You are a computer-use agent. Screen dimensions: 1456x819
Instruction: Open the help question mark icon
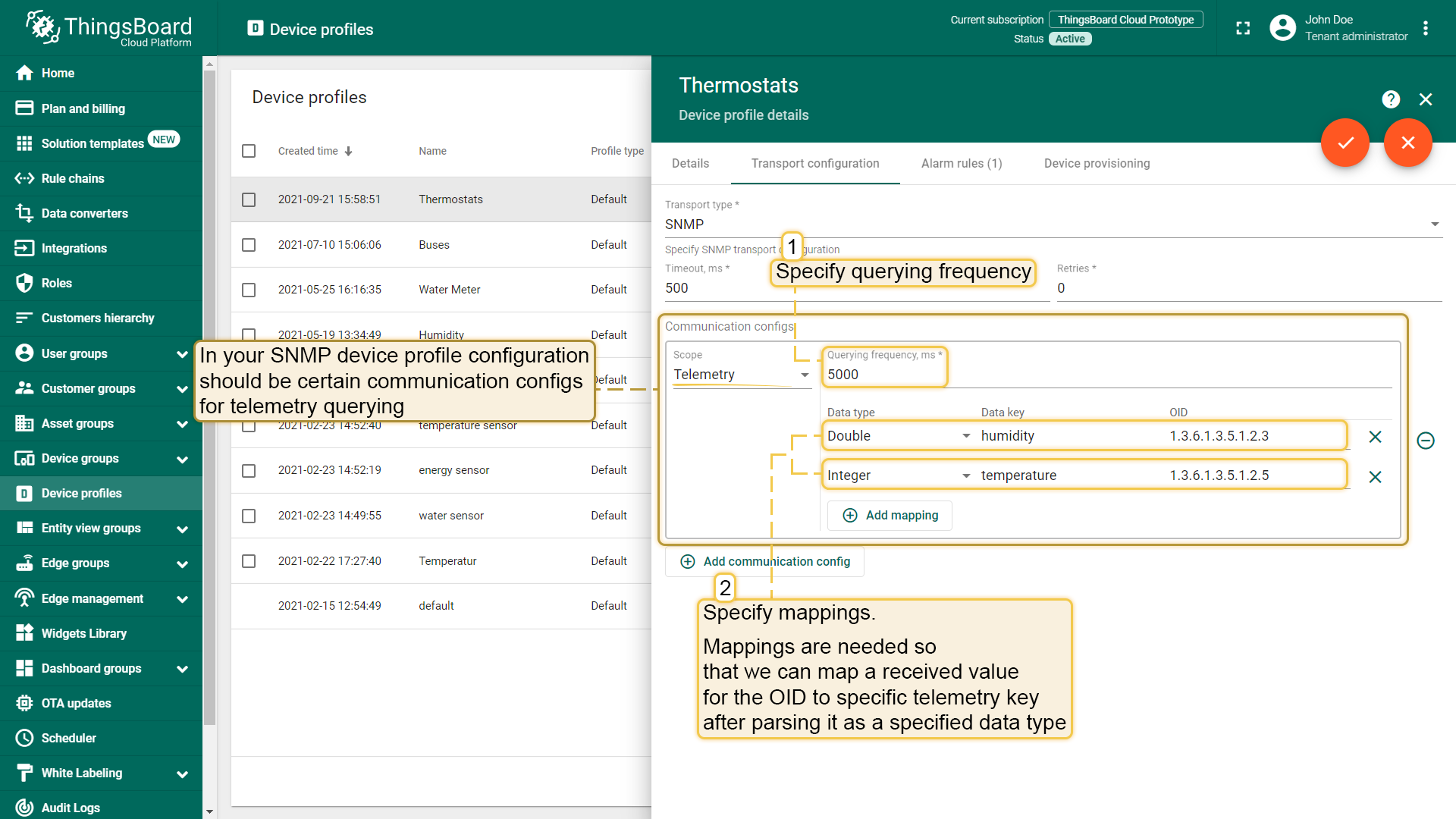tap(1390, 99)
